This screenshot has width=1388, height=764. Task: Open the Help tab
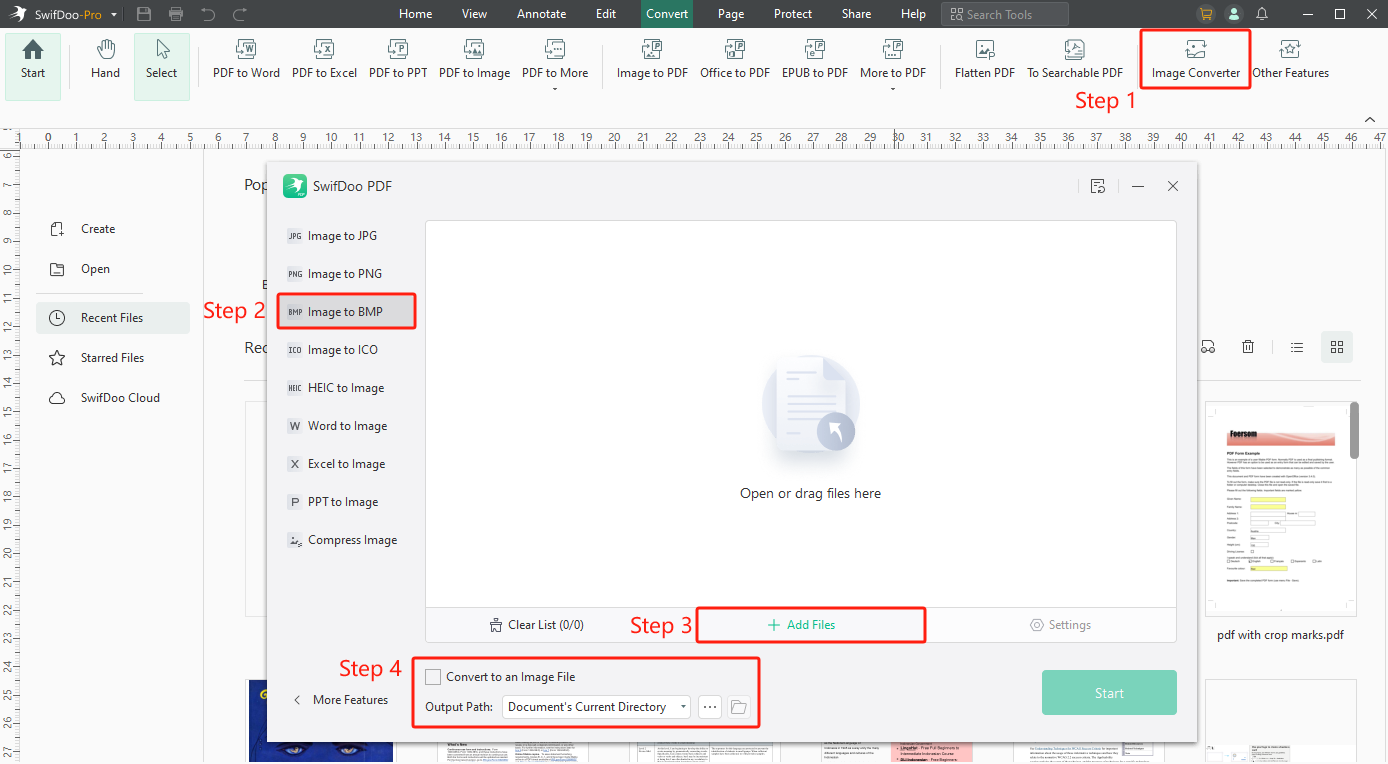(913, 14)
